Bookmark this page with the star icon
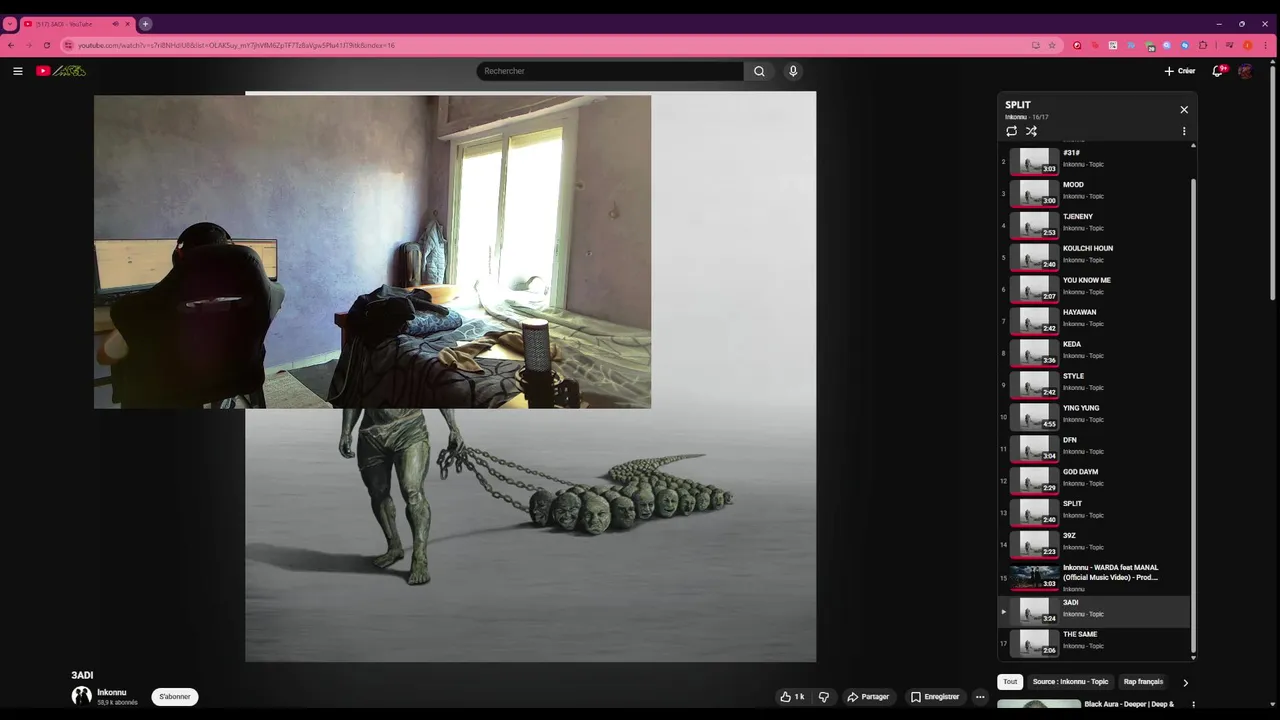1280x720 pixels. click(1052, 45)
